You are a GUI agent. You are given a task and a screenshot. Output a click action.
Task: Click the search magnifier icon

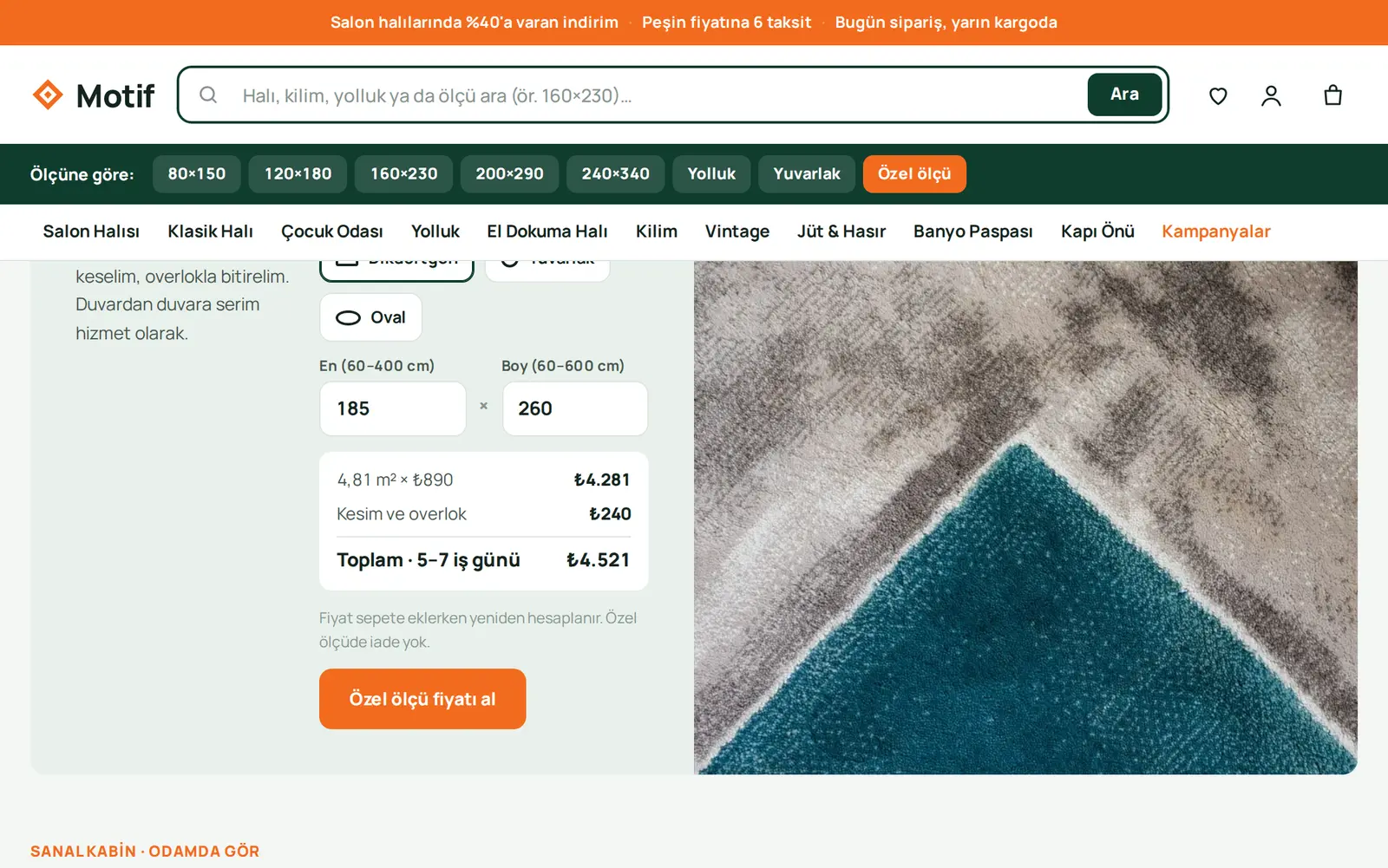(x=208, y=95)
